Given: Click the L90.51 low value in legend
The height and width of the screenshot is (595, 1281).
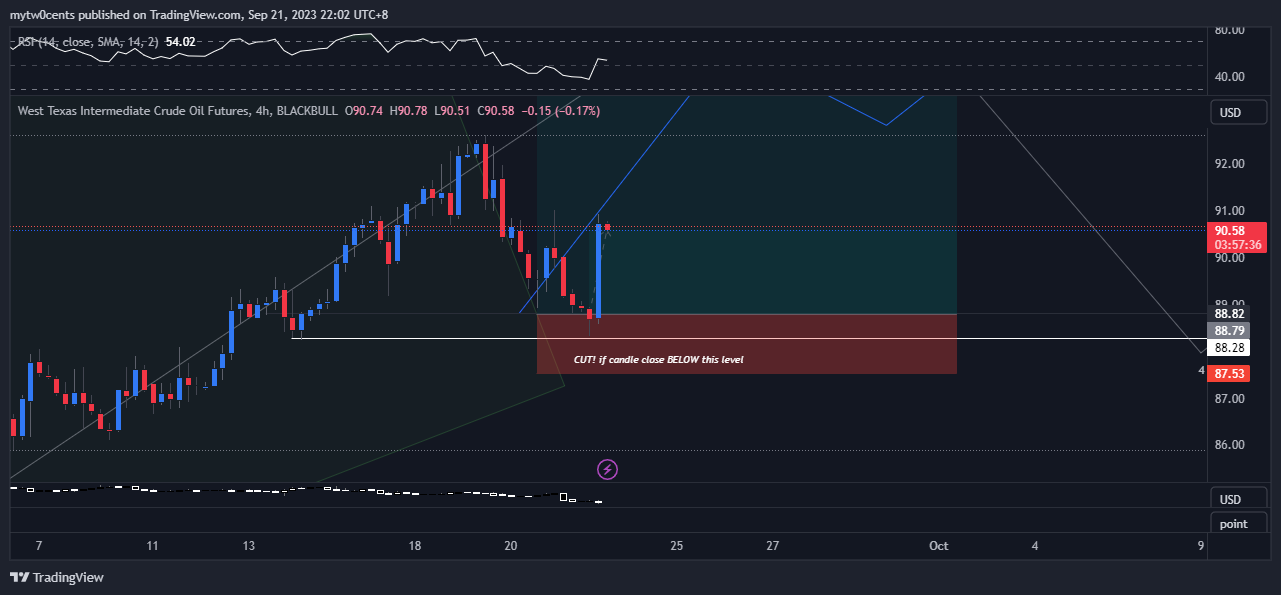Looking at the screenshot, I should point(451,111).
